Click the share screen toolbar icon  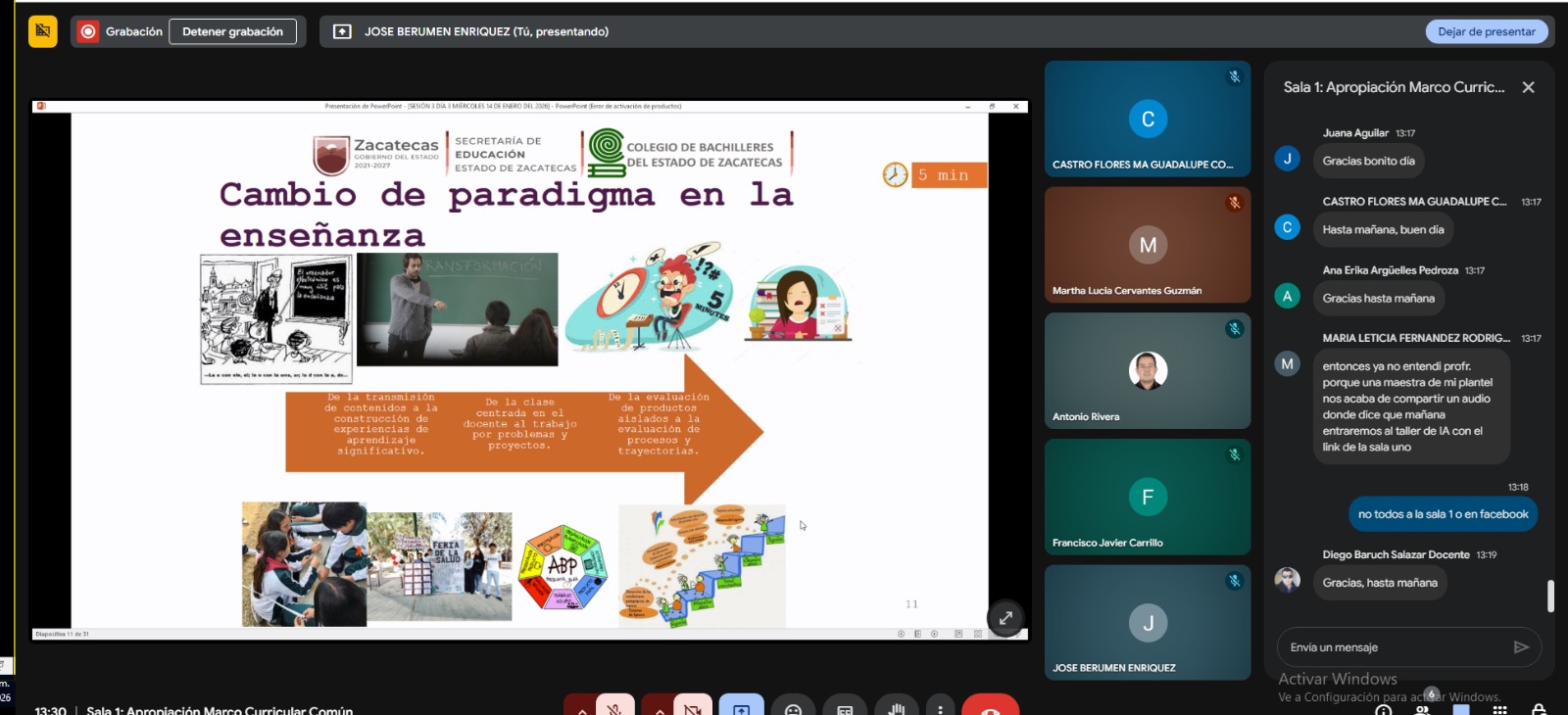[741, 707]
